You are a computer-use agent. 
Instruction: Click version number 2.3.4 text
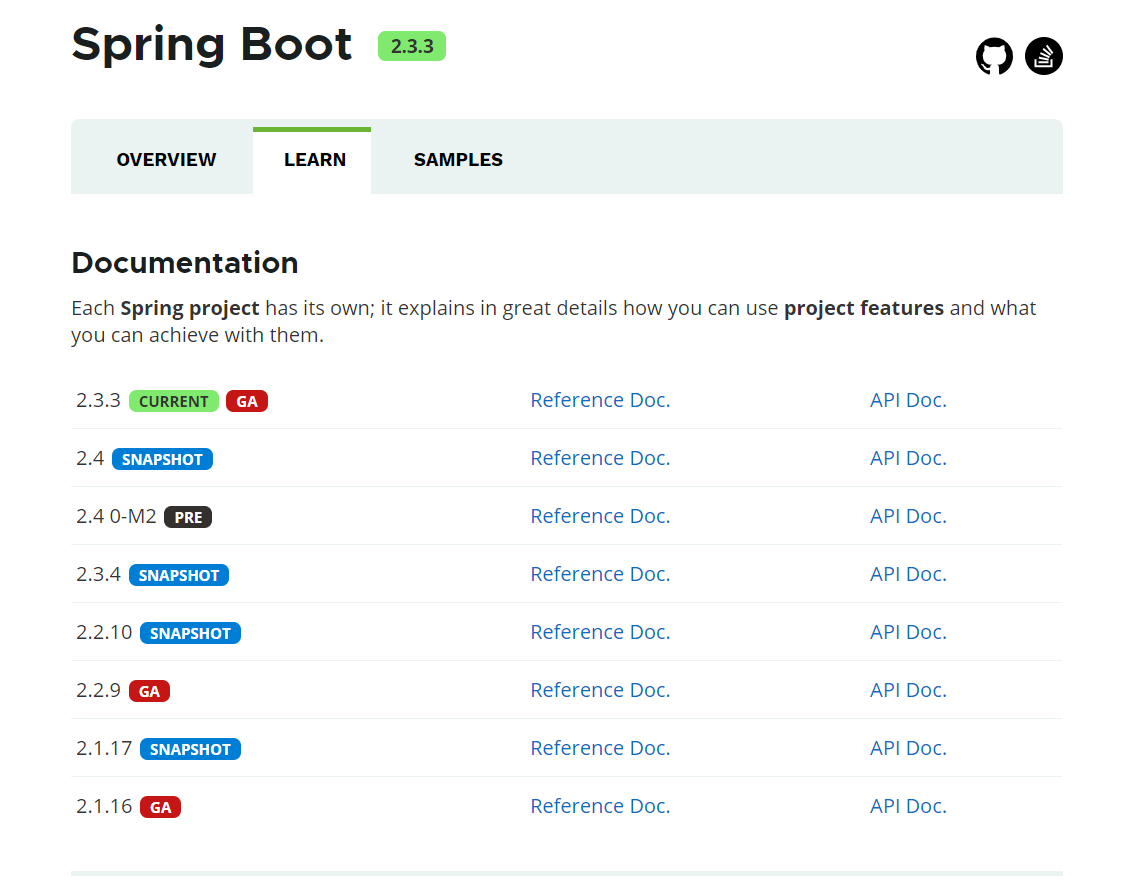tap(98, 574)
